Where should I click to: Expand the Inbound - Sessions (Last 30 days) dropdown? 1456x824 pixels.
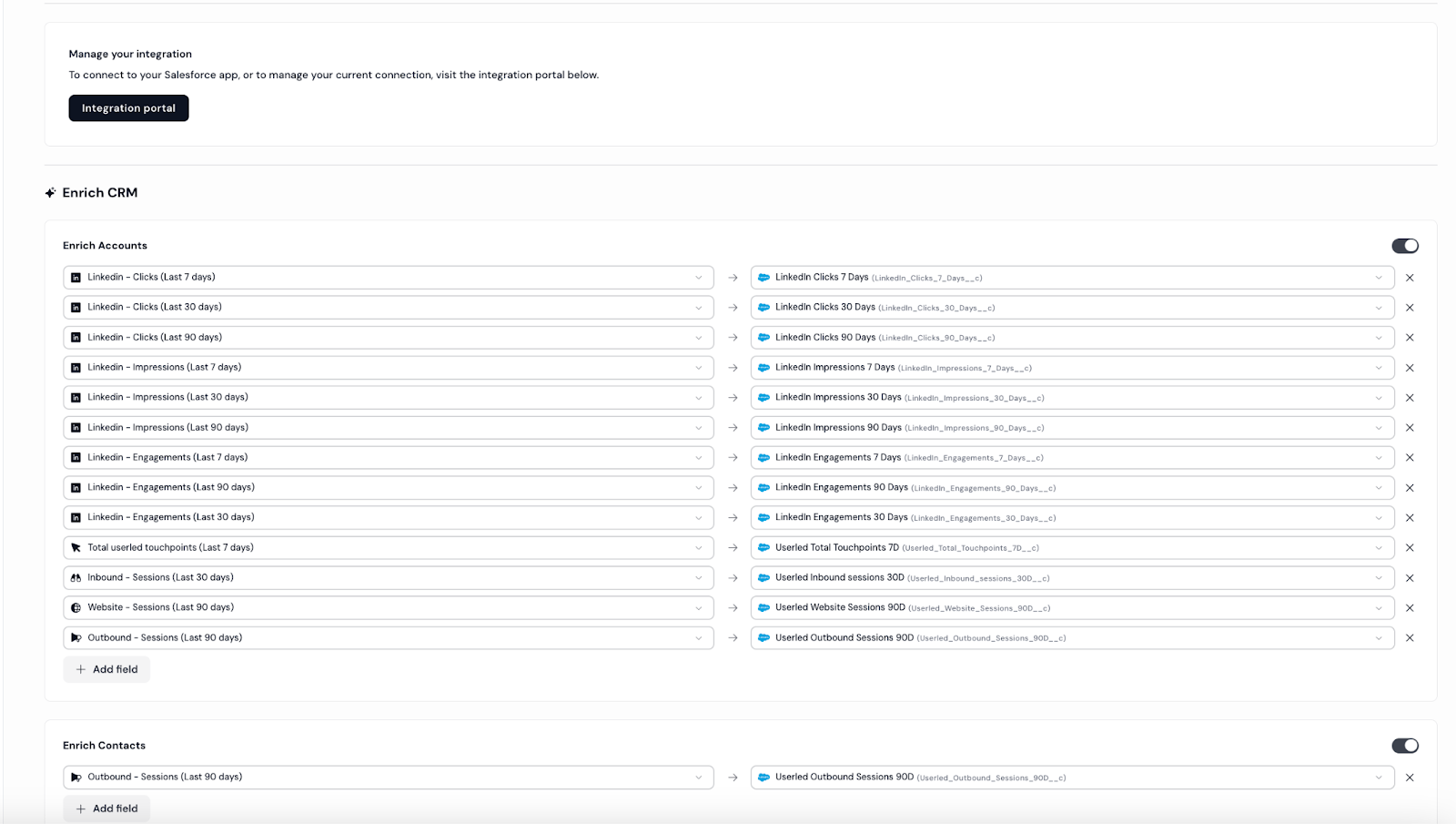(389, 578)
